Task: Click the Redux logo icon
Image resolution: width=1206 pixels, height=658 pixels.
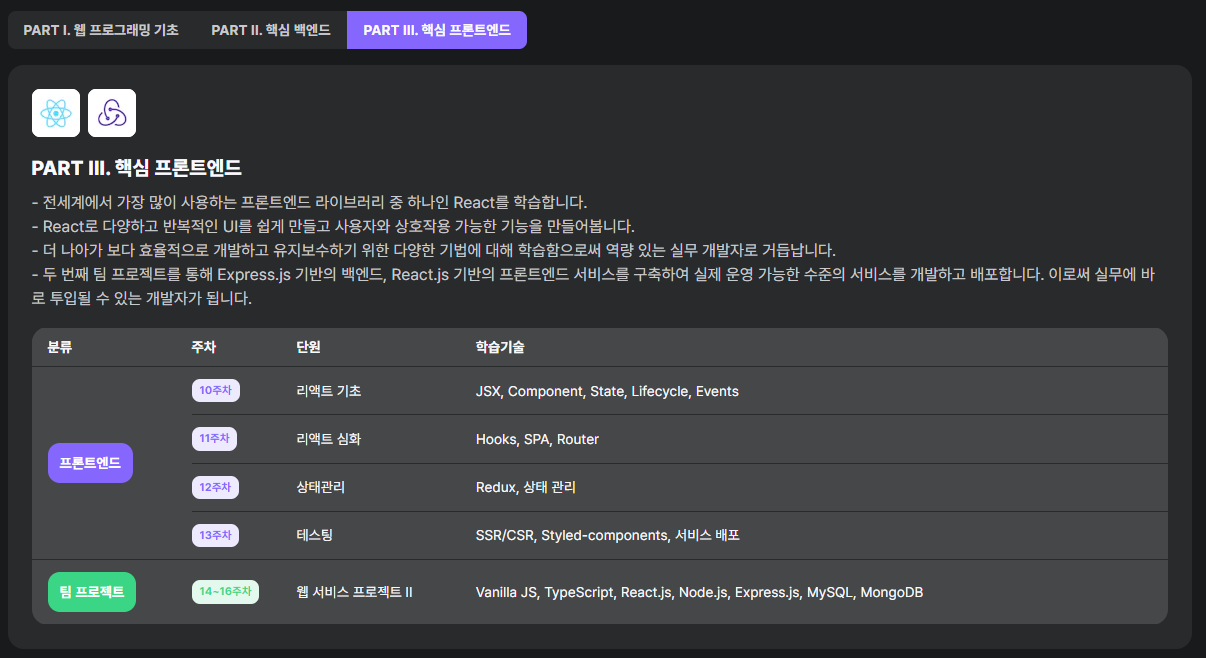Action: pyautogui.click(x=112, y=113)
